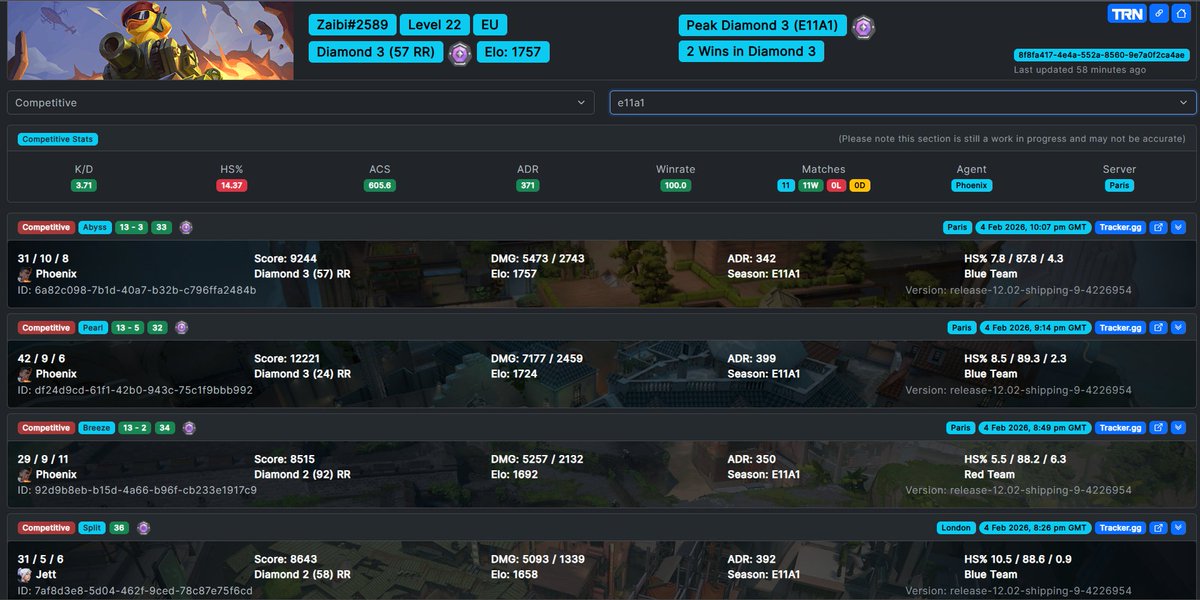
Task: Click the Winrate value 100.0
Action: (x=676, y=185)
